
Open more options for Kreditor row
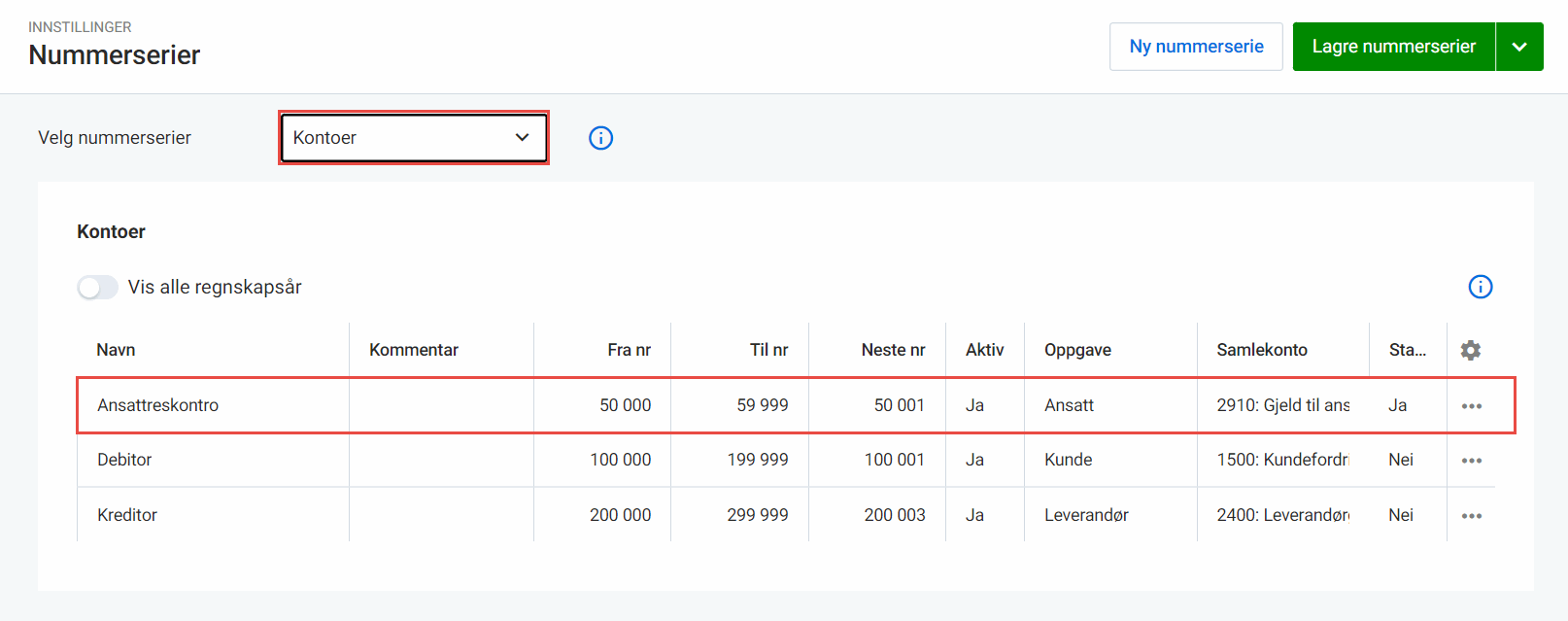coord(1471,516)
